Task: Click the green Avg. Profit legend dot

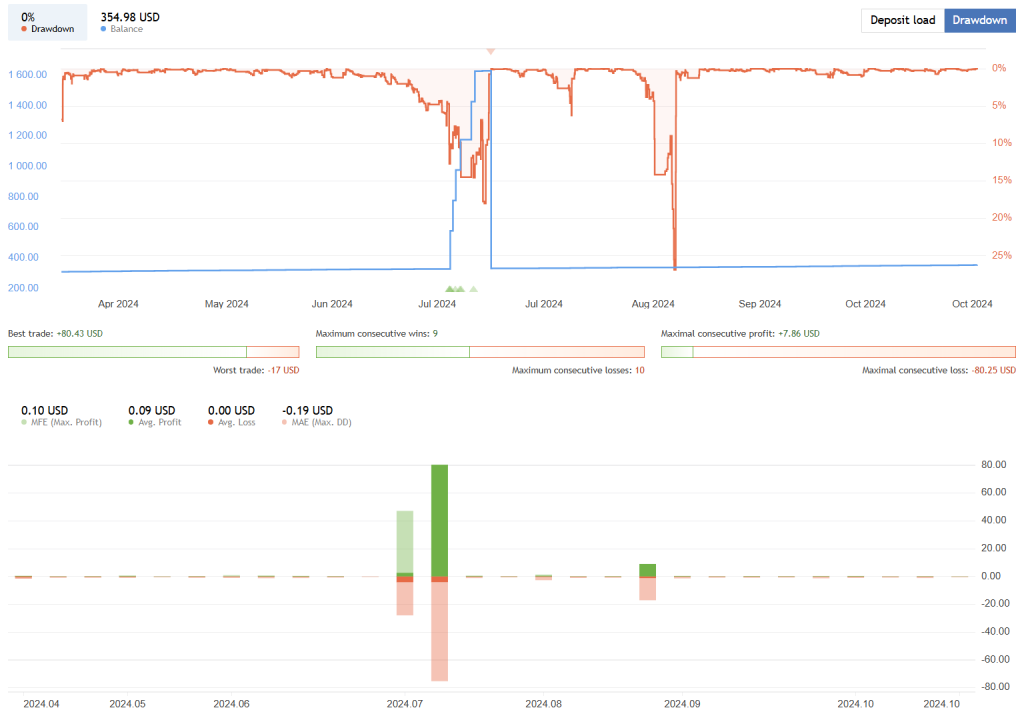Action: [x=132, y=422]
